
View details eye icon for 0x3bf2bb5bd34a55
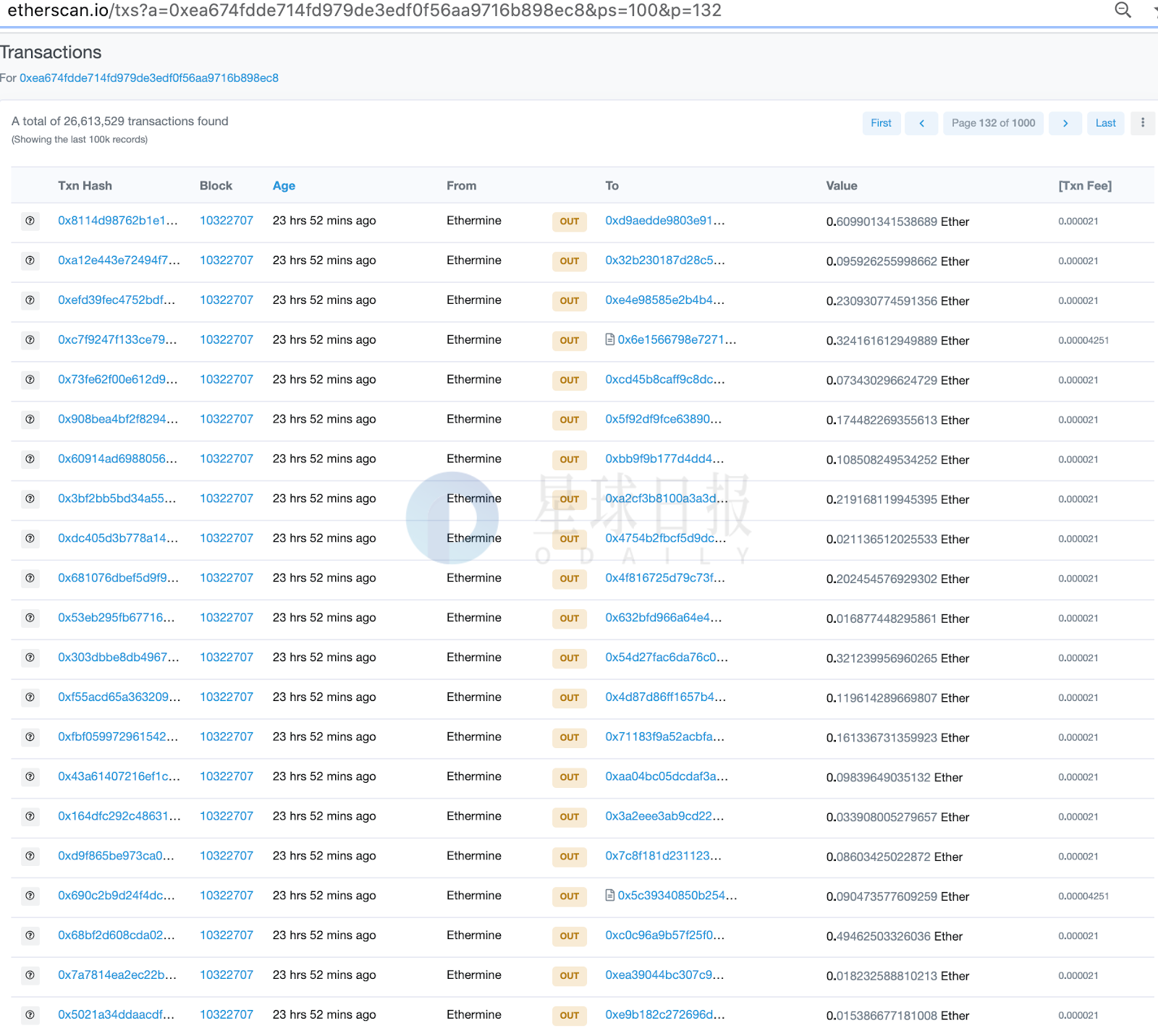[x=30, y=499]
